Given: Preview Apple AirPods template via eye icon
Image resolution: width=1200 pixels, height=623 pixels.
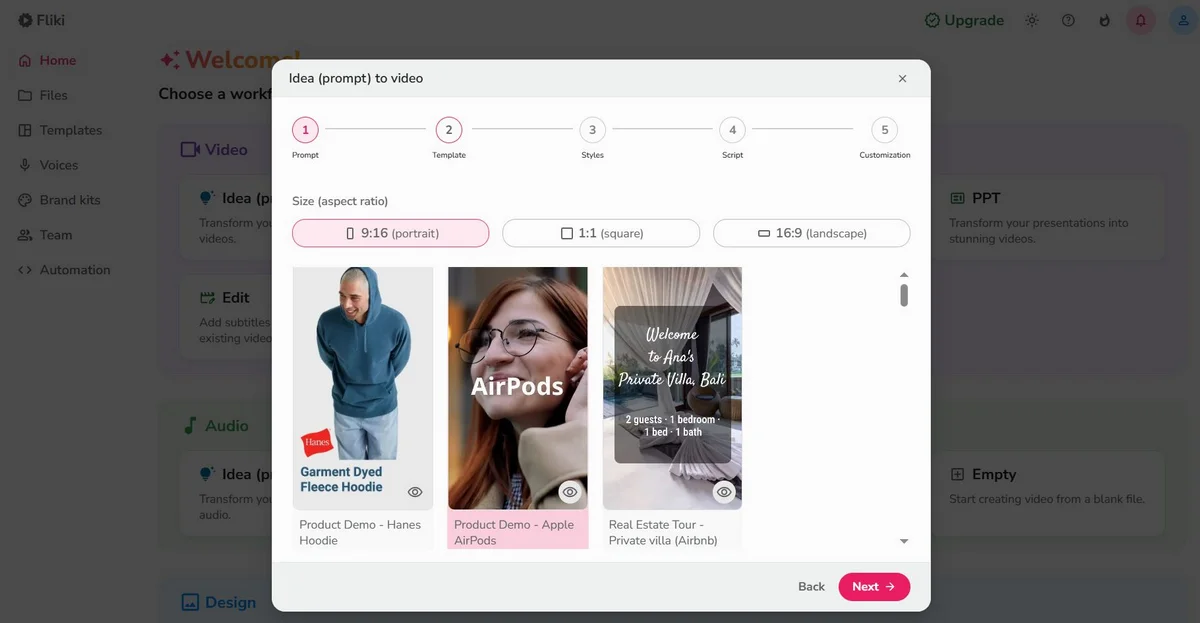Looking at the screenshot, I should [x=570, y=492].
